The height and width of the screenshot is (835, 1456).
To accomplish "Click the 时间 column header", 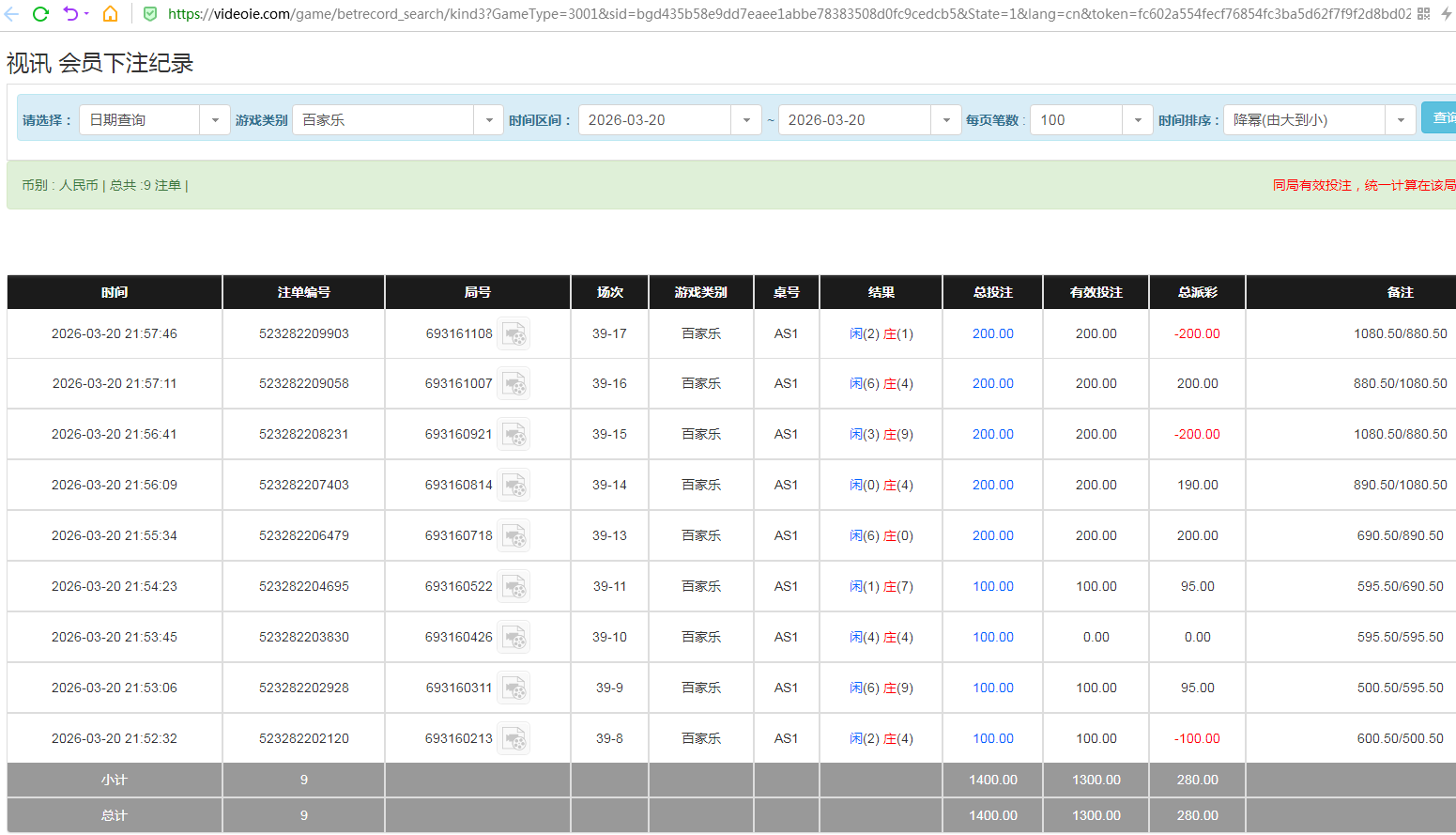I will coord(115,292).
